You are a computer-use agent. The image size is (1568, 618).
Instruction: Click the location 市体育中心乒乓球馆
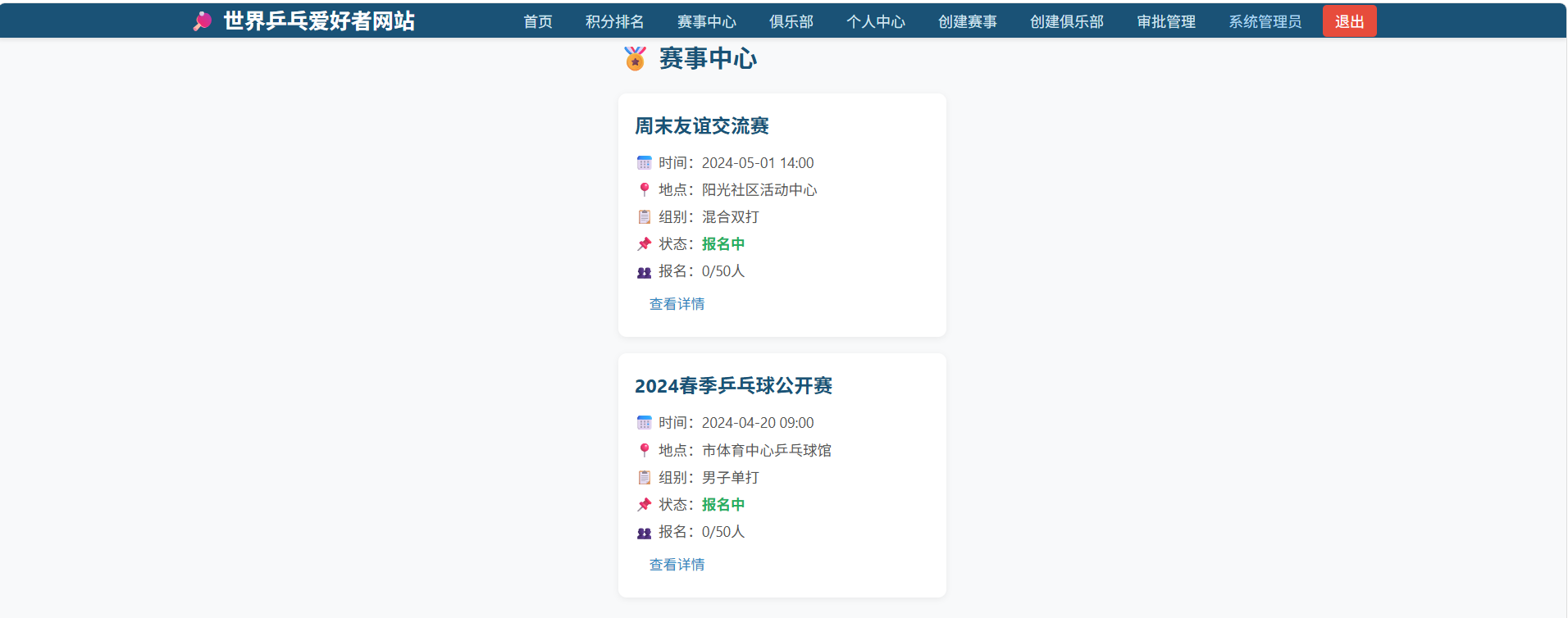pos(767,451)
